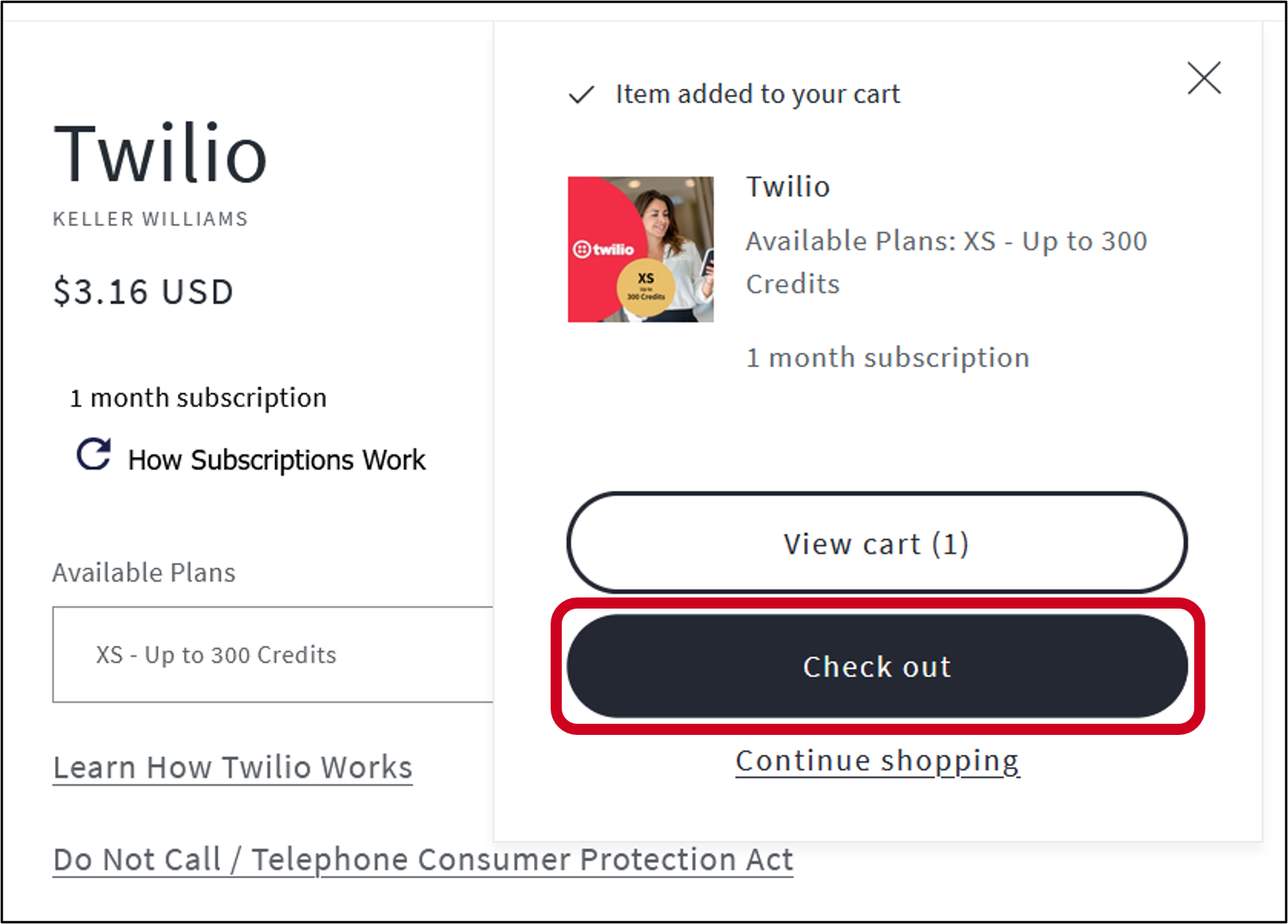Click the checkmark icon beside "Item added to your cart"
Viewport: 1288px width, 924px height.
click(581, 95)
